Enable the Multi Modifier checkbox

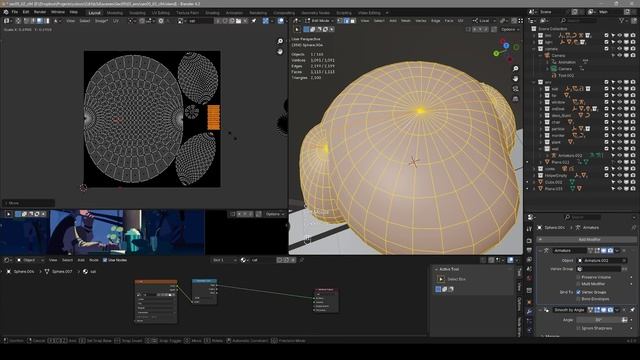(x=578, y=284)
